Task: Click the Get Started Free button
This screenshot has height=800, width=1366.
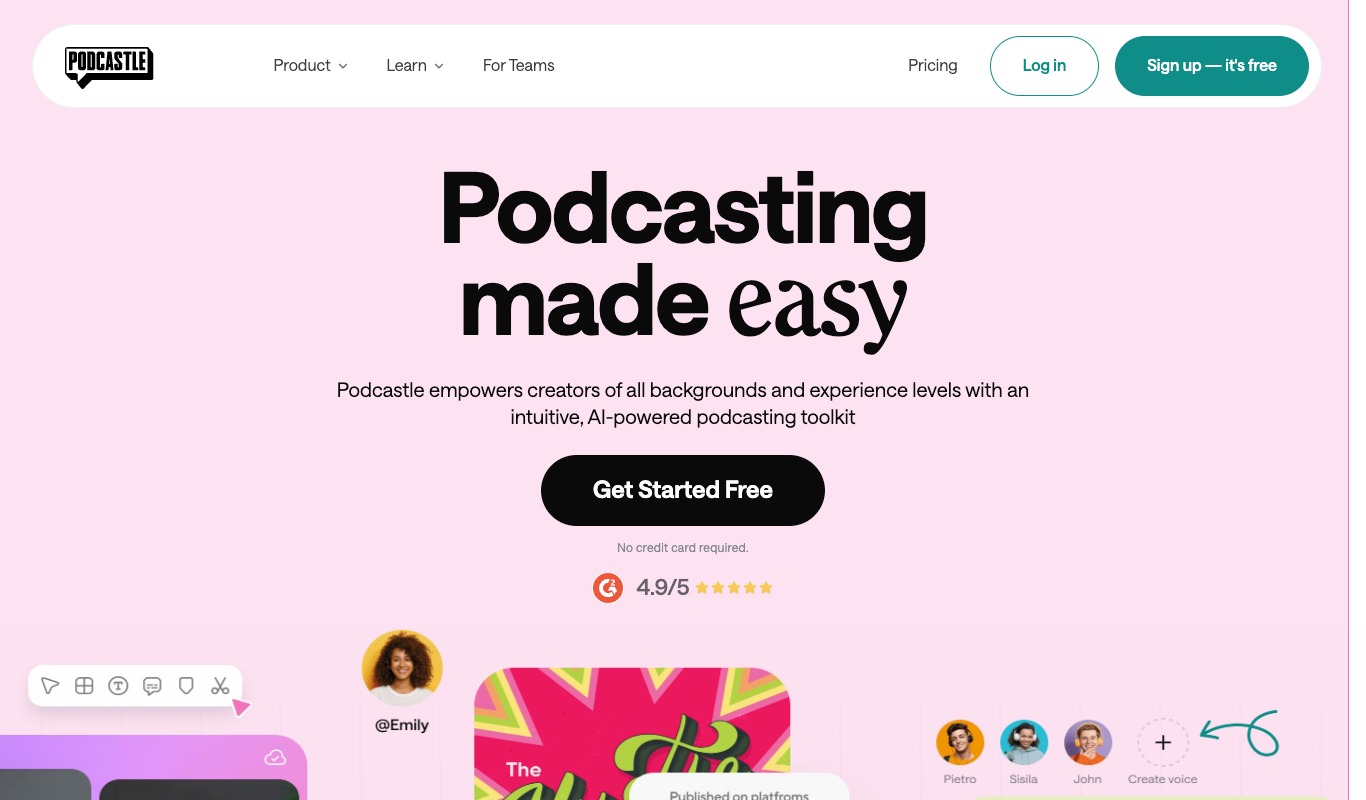Action: [682, 490]
